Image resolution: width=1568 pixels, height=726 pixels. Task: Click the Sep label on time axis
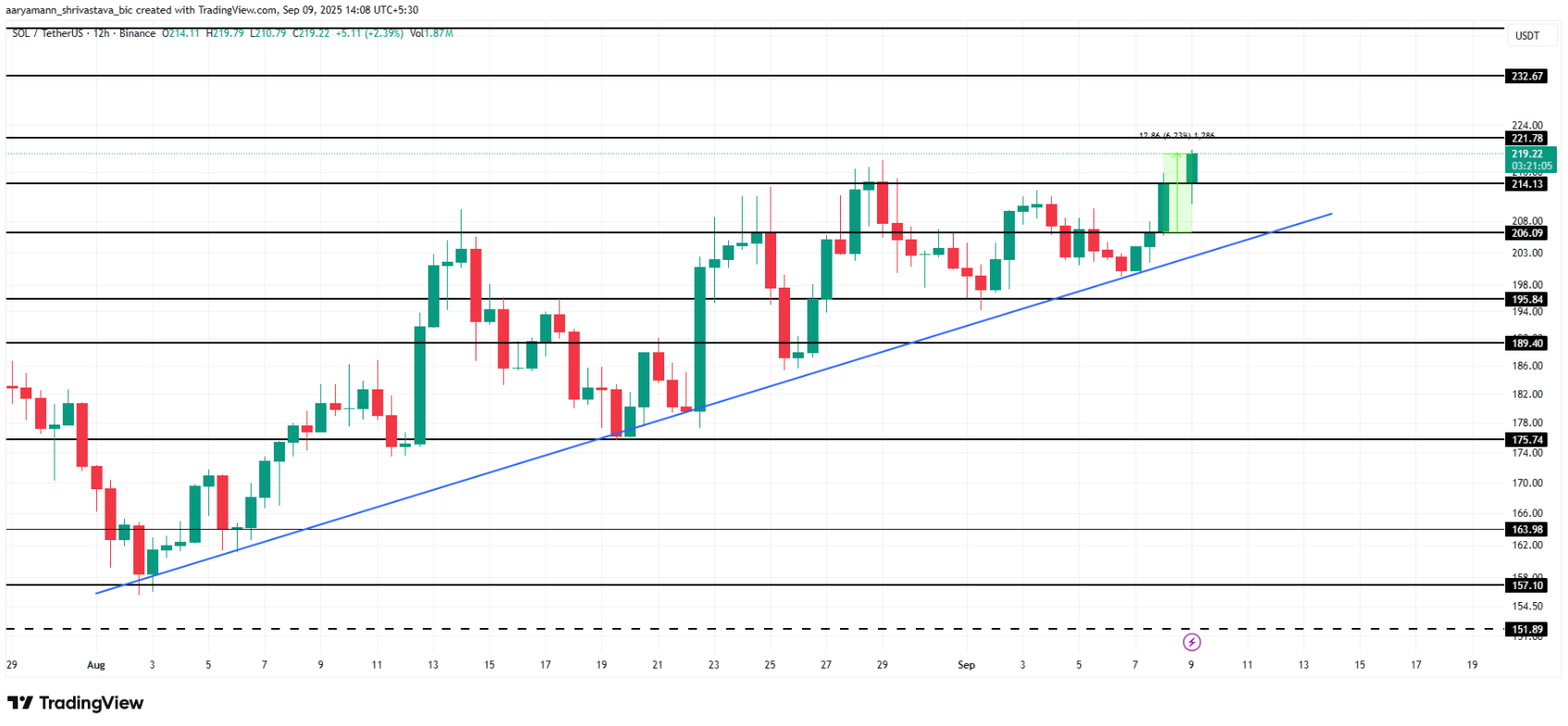coord(966,665)
